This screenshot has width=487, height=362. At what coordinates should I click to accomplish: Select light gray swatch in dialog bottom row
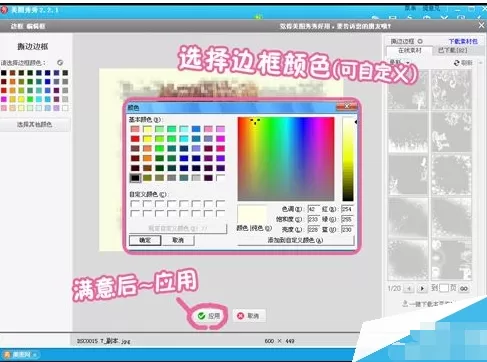[x=196, y=178]
